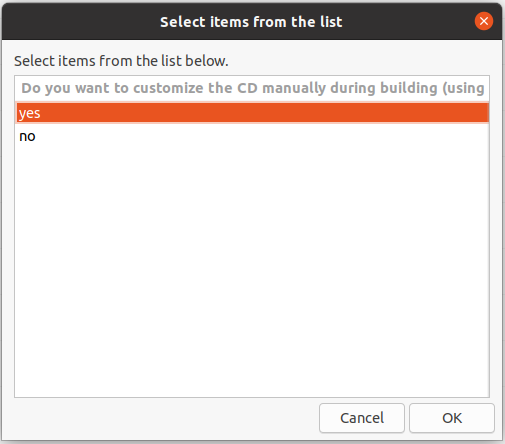The height and width of the screenshot is (444, 505).
Task: Click the Cancel button beside OK
Action: click(362, 418)
